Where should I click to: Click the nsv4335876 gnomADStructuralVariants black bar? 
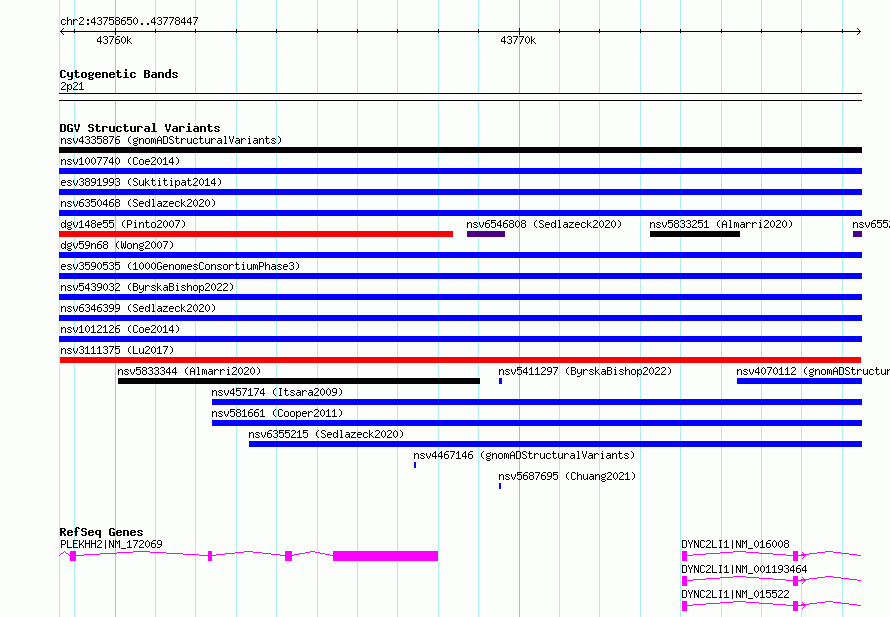click(x=460, y=150)
